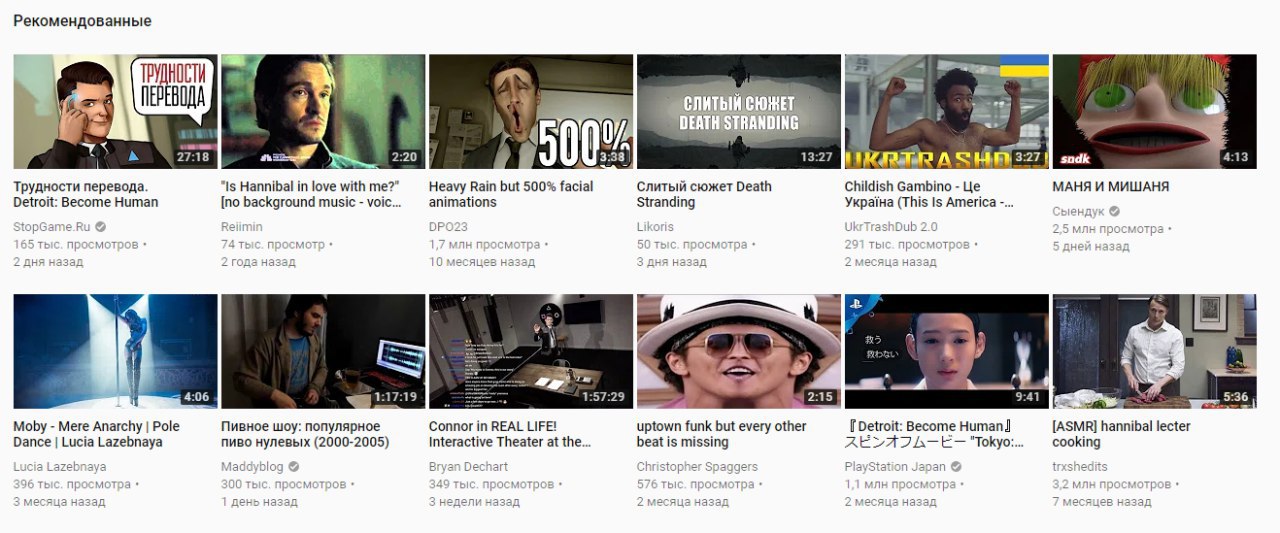1280x533 pixels.
Task: Click the uptown funk but every other title
Action: [722, 434]
